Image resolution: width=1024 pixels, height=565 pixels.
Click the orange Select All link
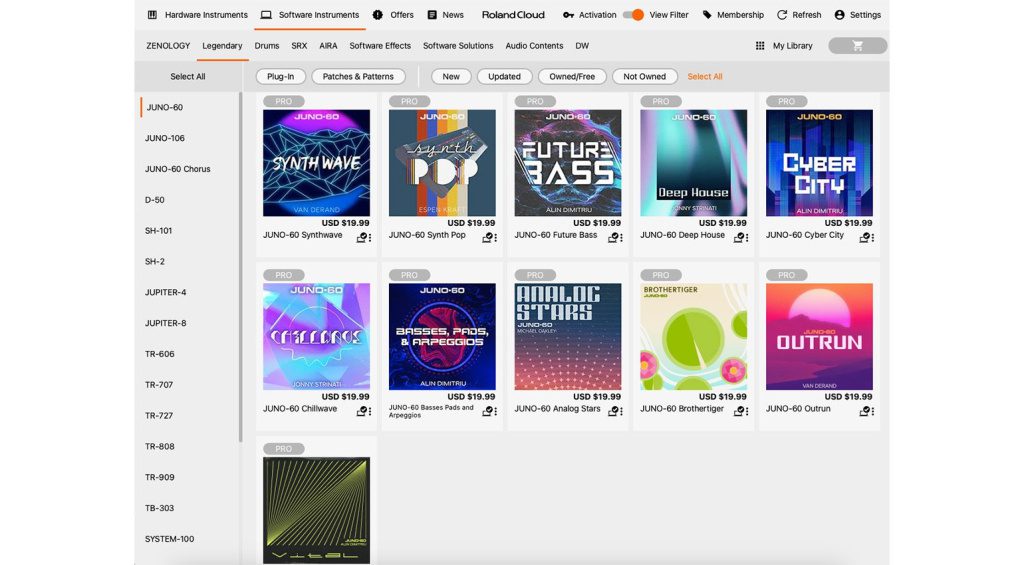(704, 77)
